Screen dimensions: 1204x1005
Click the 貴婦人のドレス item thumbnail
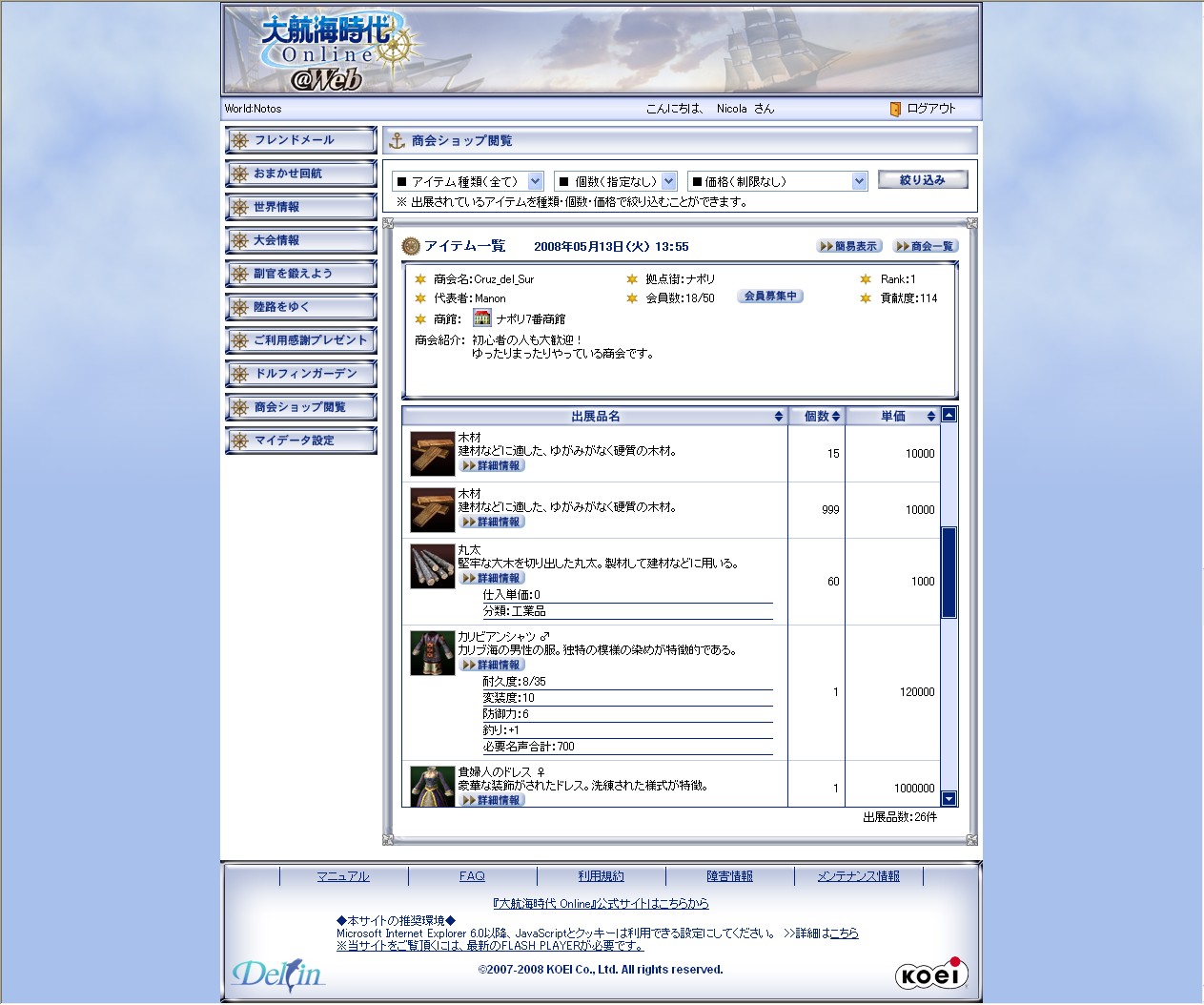433,787
